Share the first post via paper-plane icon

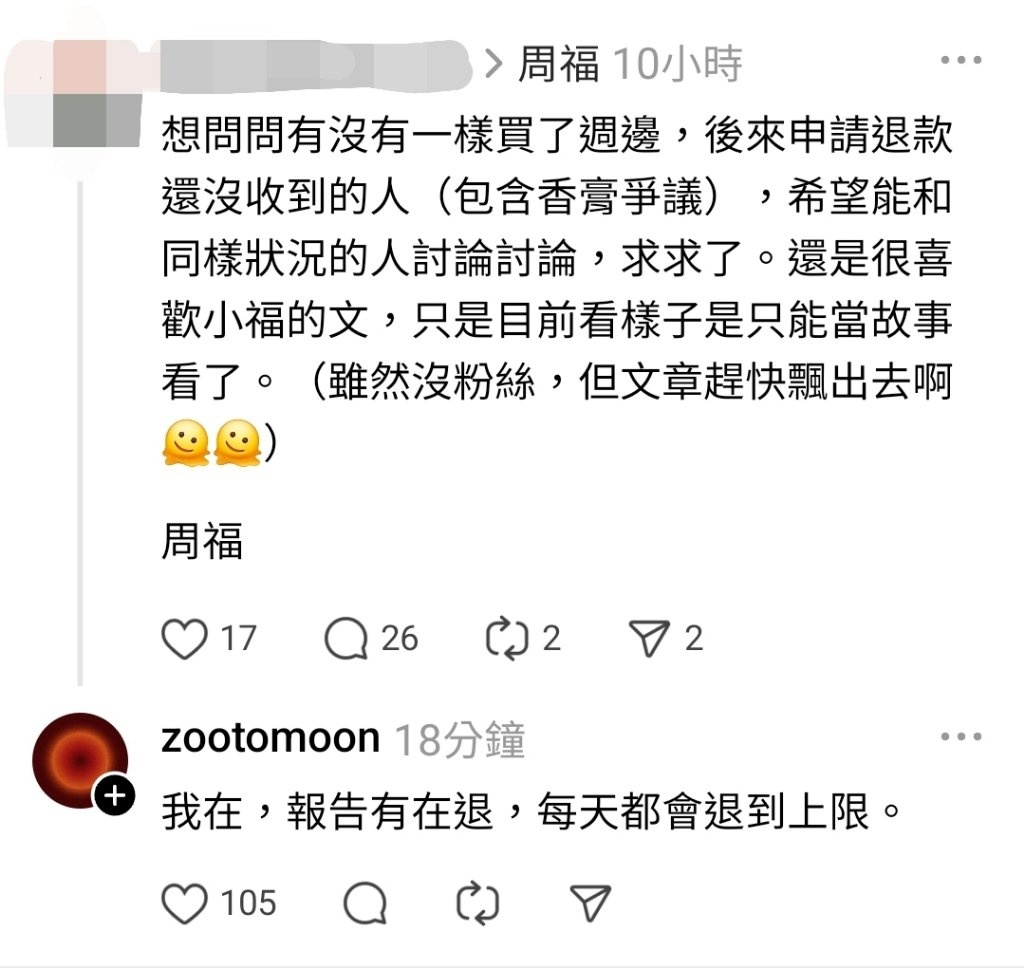click(x=649, y=638)
